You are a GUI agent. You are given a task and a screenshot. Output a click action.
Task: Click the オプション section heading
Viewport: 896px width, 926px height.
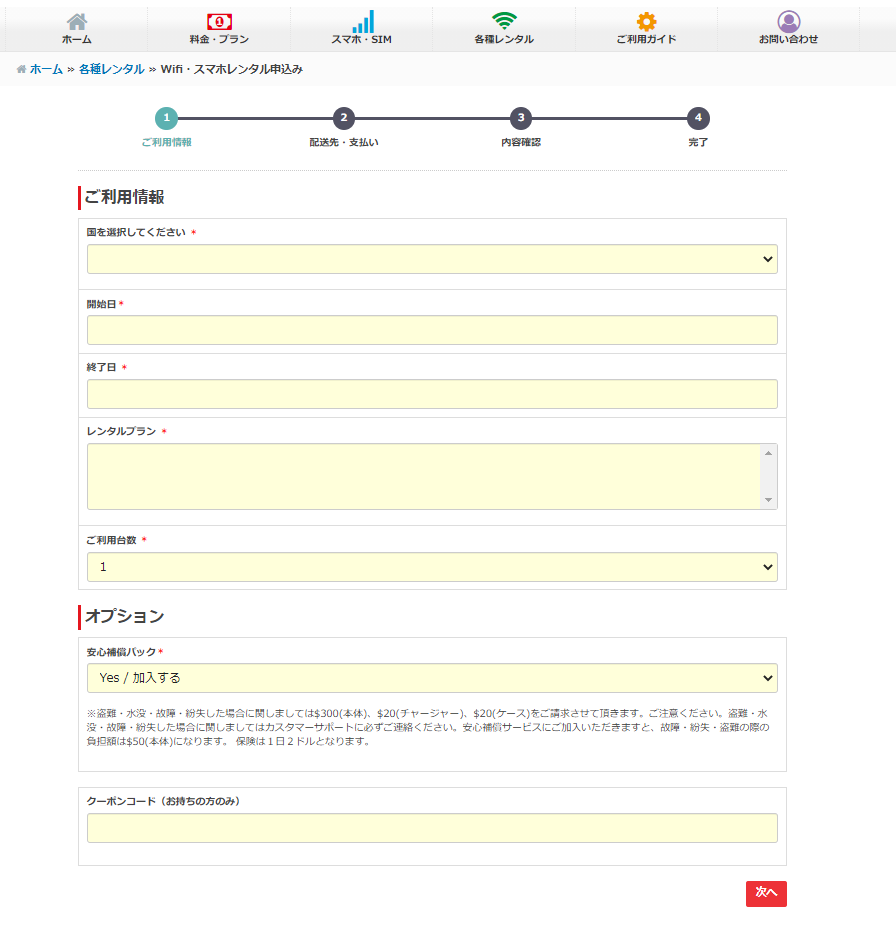click(125, 617)
